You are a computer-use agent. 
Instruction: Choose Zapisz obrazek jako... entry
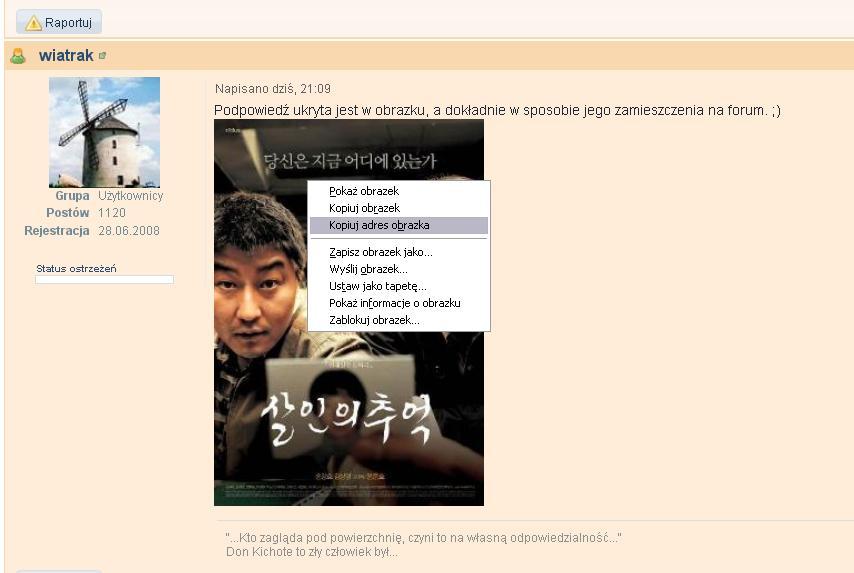coord(399,252)
